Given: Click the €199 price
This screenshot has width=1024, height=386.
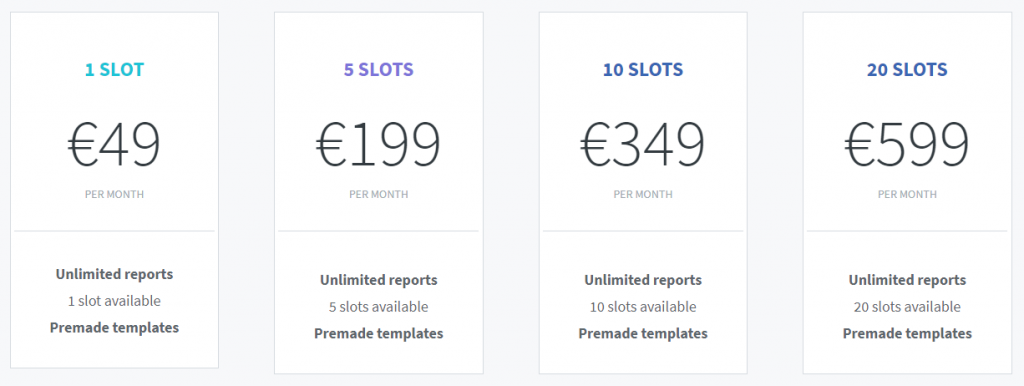Looking at the screenshot, I should coord(379,145).
